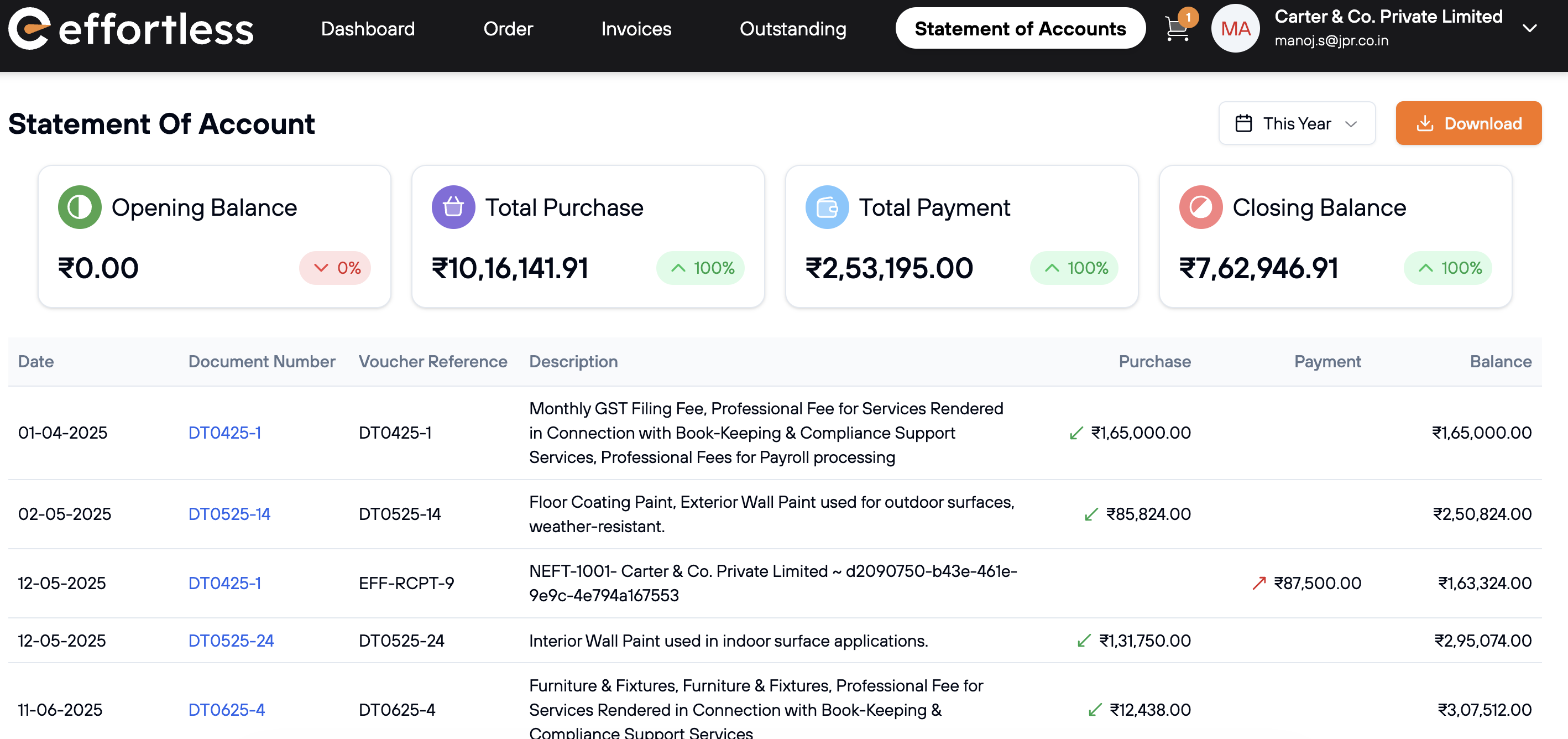The height and width of the screenshot is (739, 1568).
Task: Open the Outstanding menu item
Action: [792, 29]
